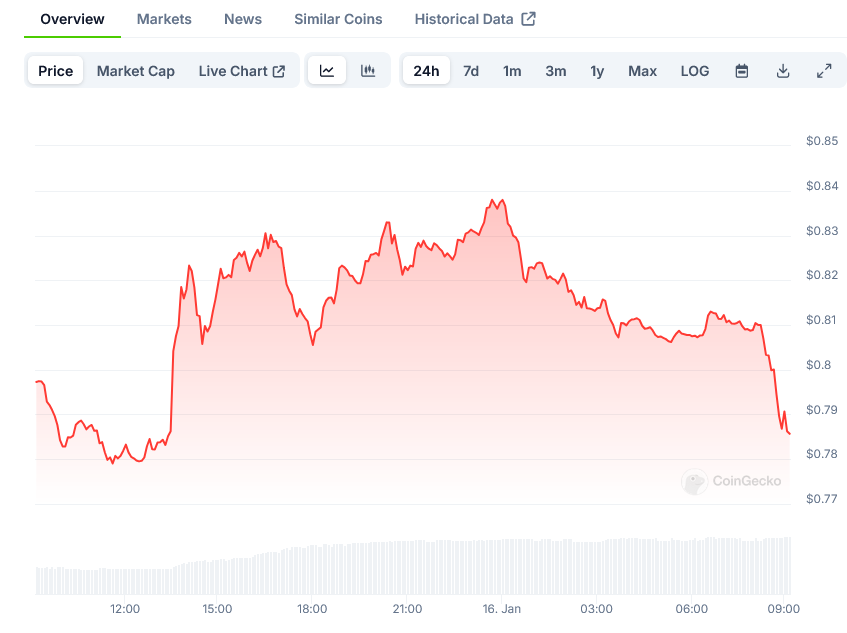
Task: Select the Market Cap chart option
Action: point(136,71)
